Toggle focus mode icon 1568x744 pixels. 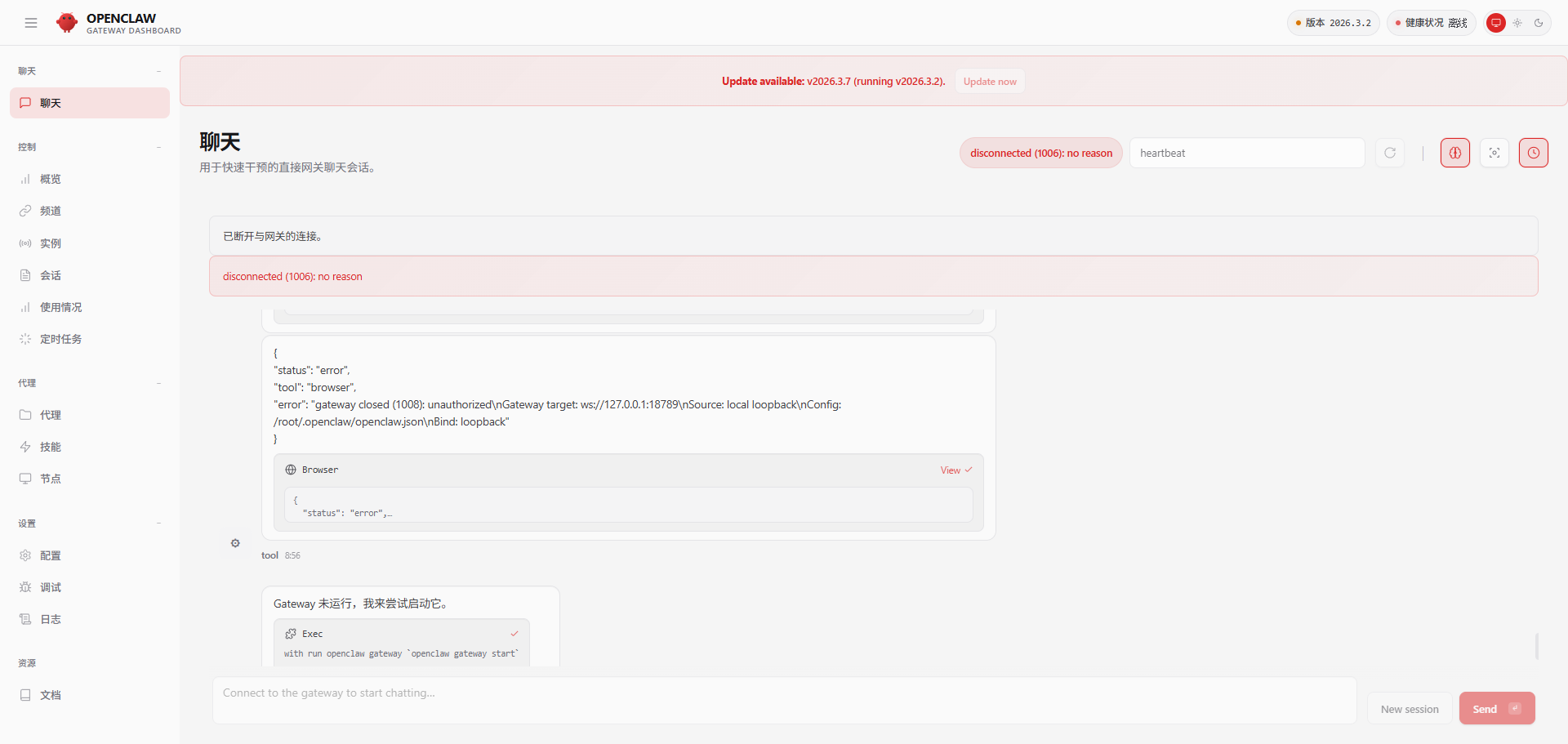coord(1494,153)
